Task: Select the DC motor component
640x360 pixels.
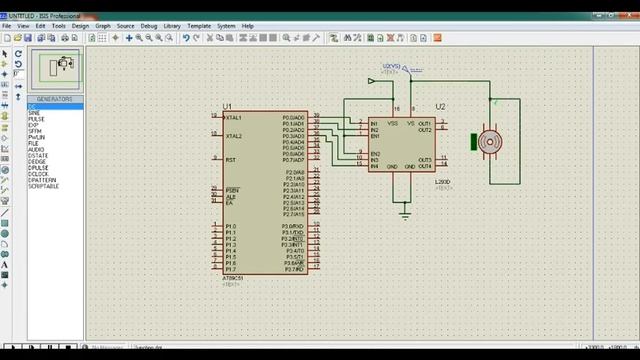Action: point(489,142)
